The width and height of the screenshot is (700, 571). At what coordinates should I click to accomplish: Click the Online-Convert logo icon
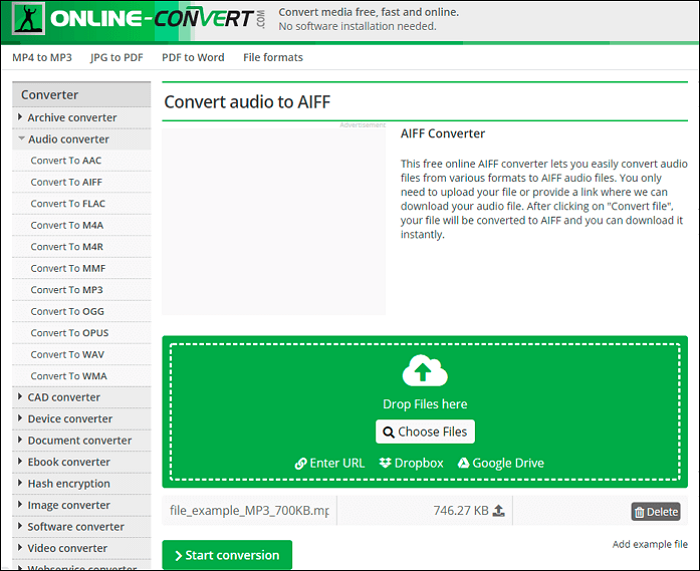26,20
